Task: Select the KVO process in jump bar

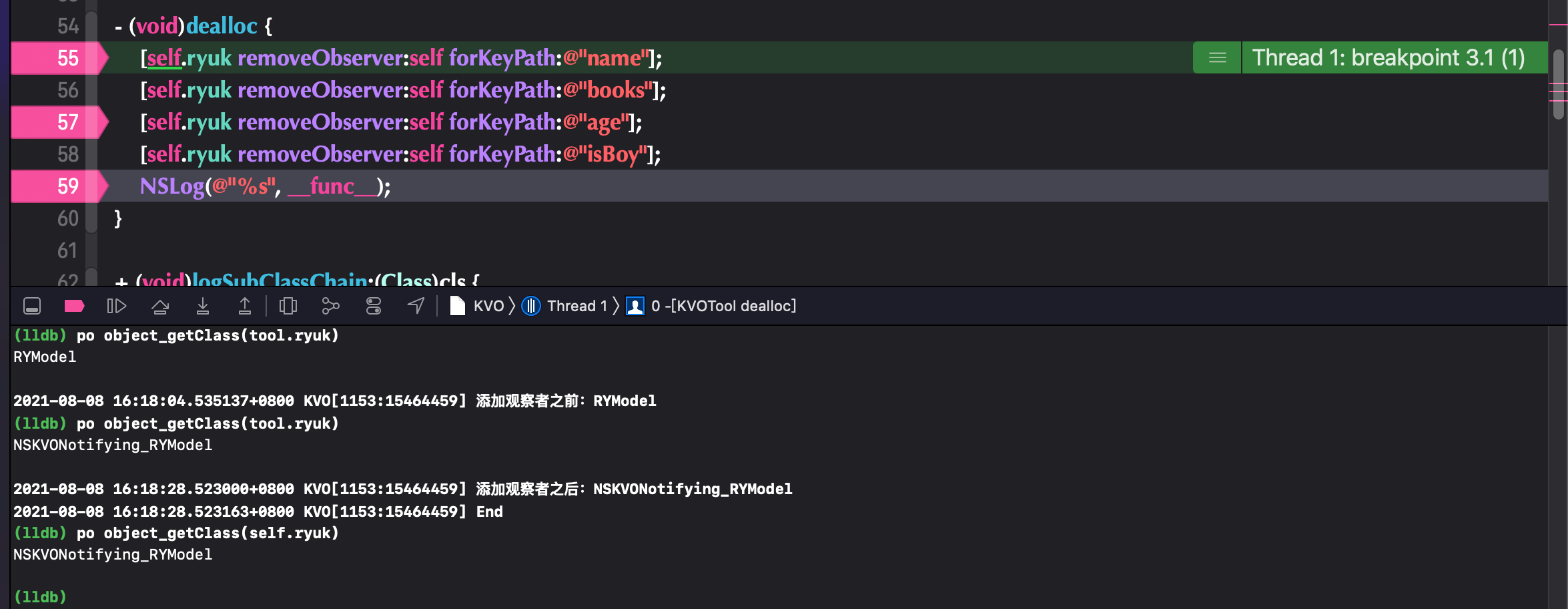Action: pyautogui.click(x=478, y=306)
